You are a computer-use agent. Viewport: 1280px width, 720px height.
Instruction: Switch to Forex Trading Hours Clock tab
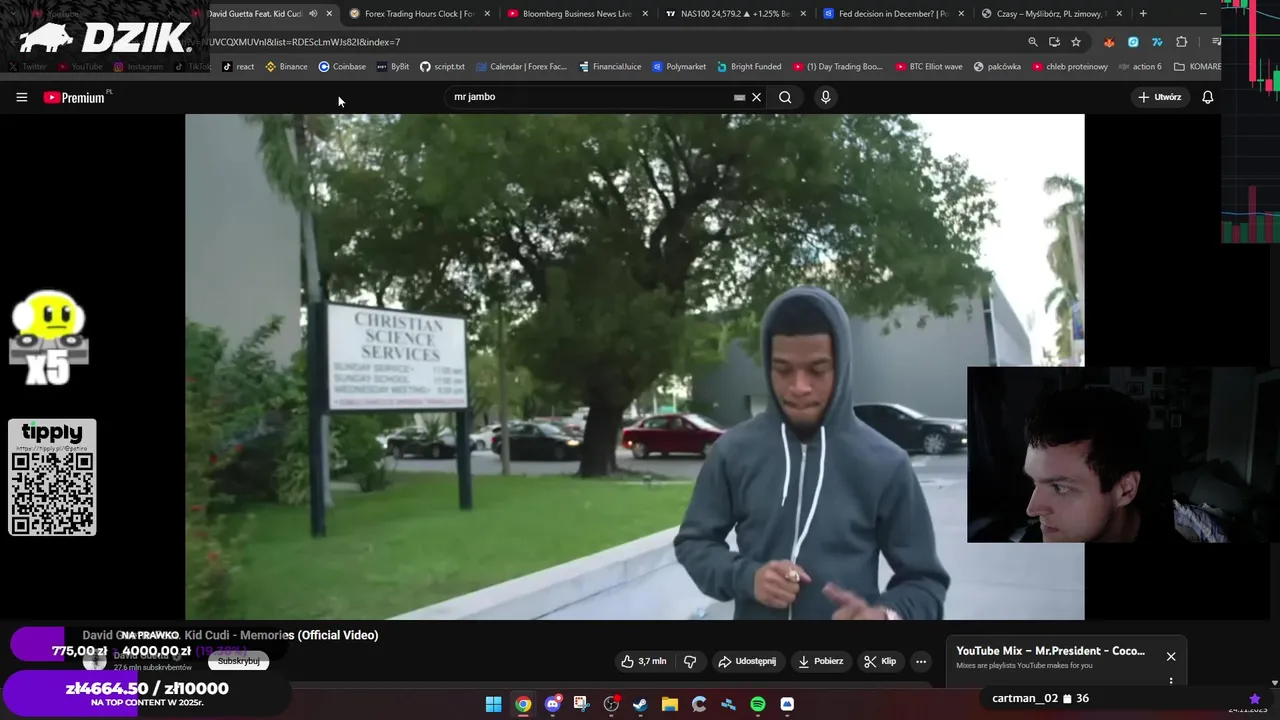point(418,14)
